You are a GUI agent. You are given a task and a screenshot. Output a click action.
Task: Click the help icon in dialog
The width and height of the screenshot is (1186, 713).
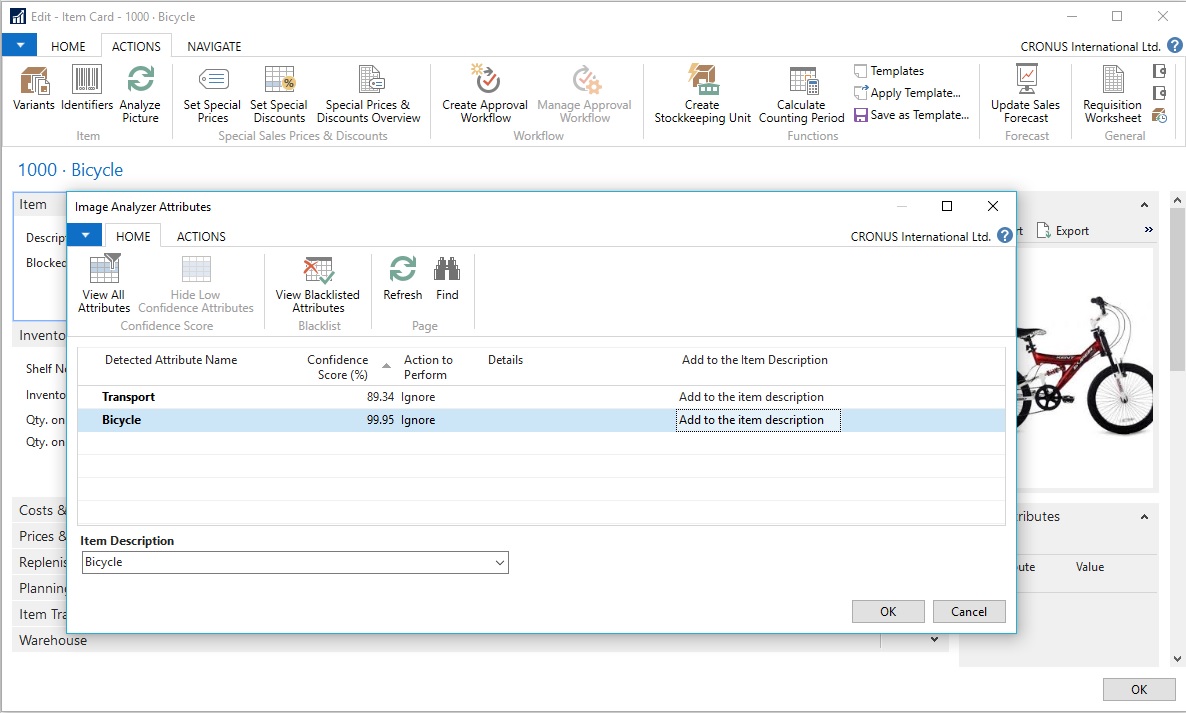point(1005,236)
